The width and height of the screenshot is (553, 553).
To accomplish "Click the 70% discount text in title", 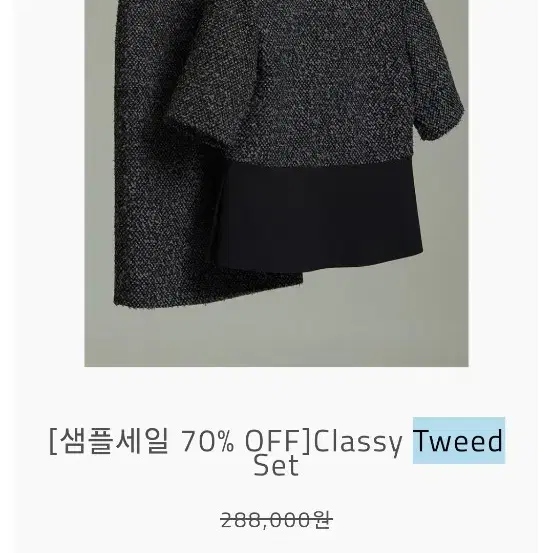I will tap(207, 441).
